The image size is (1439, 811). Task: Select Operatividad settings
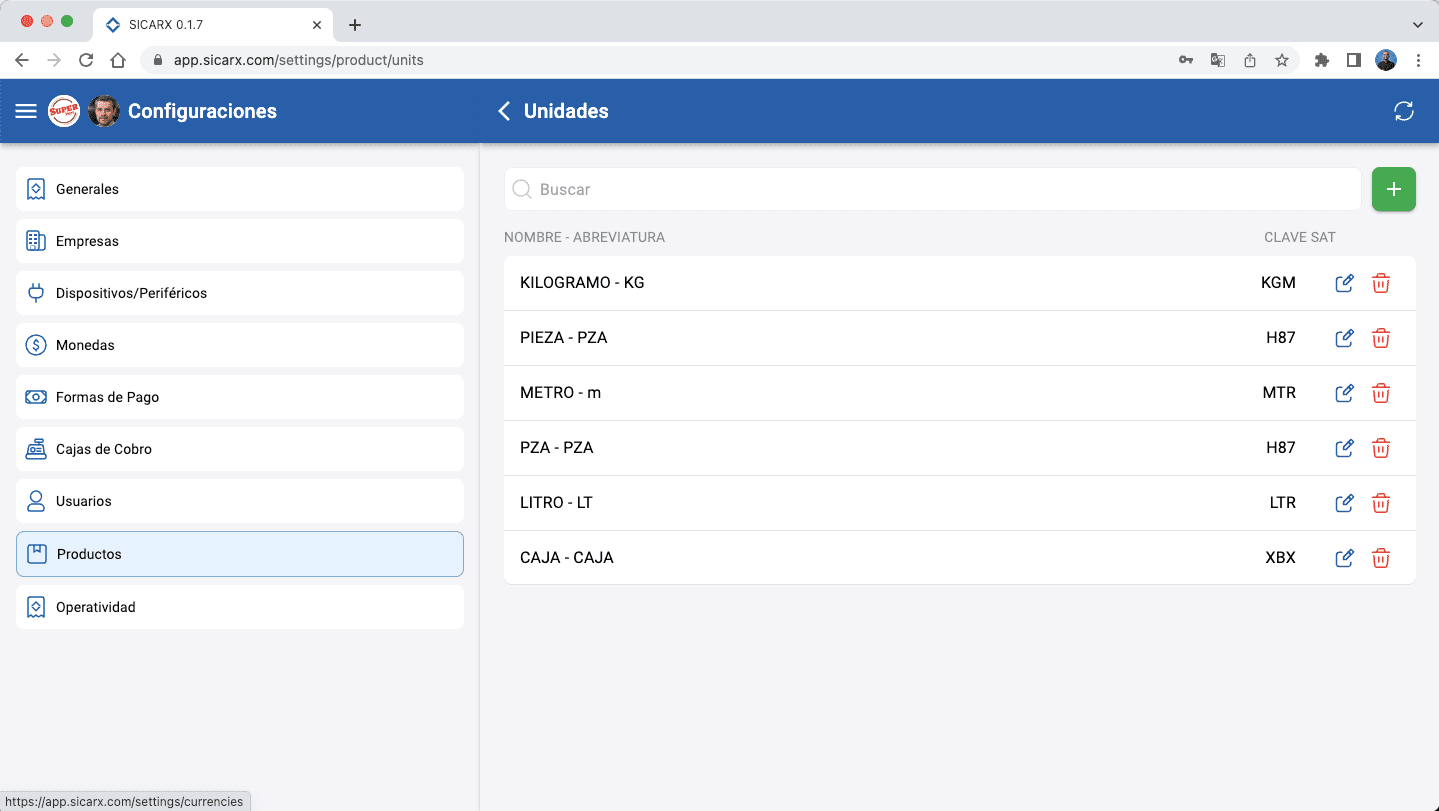pyautogui.click(x=240, y=607)
